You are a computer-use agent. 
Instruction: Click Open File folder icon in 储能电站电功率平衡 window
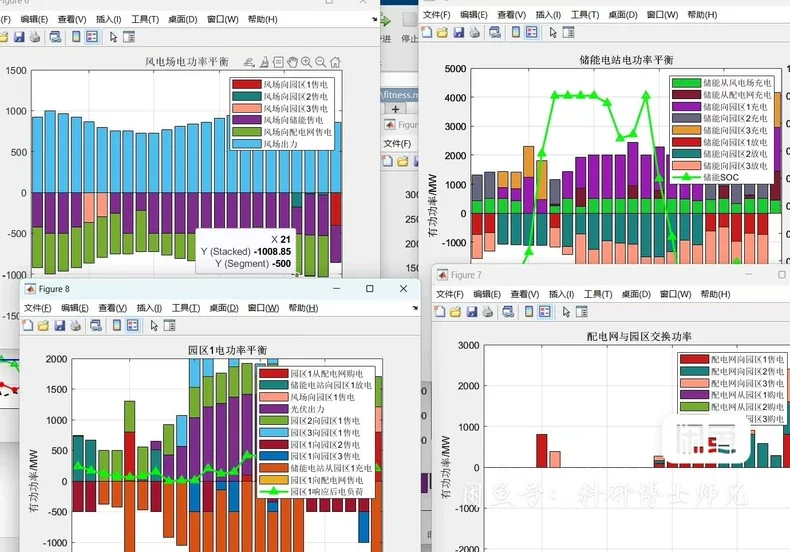coord(442,32)
